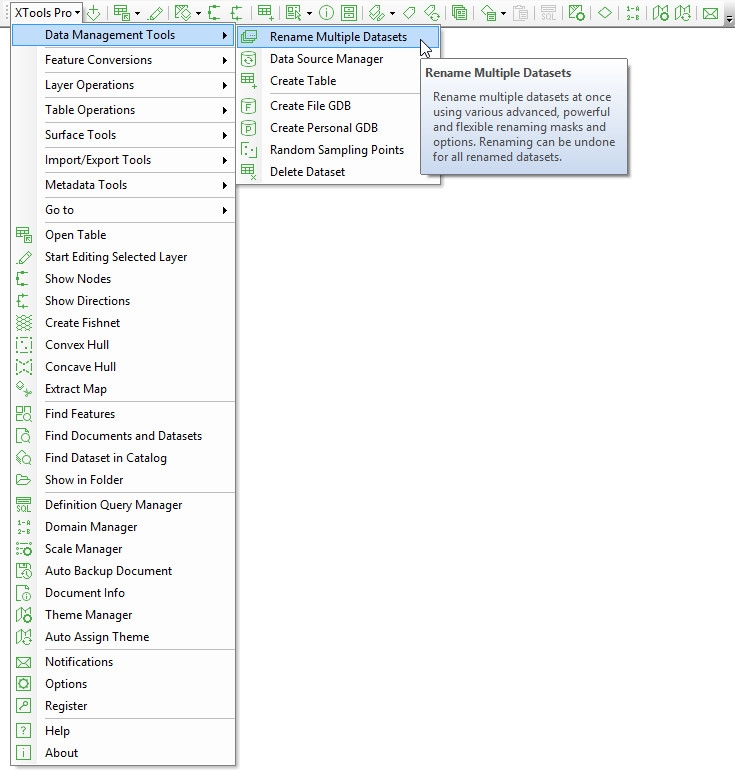
Task: Expand the Feature Conversions submenu
Action: click(x=124, y=60)
